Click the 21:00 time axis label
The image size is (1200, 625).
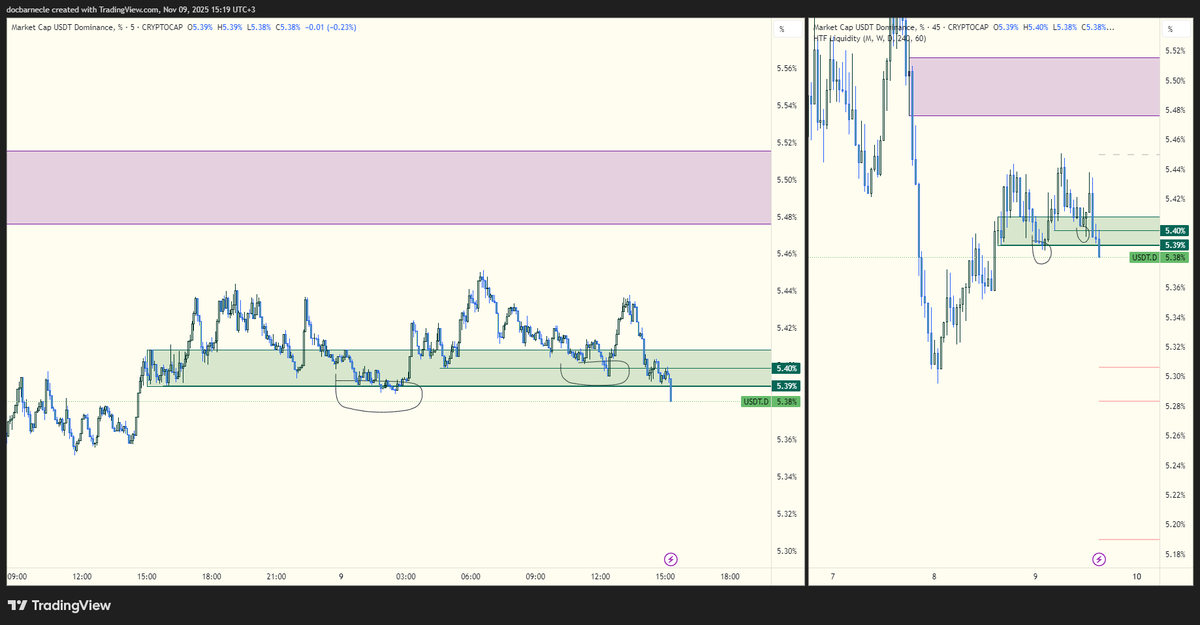coord(277,577)
